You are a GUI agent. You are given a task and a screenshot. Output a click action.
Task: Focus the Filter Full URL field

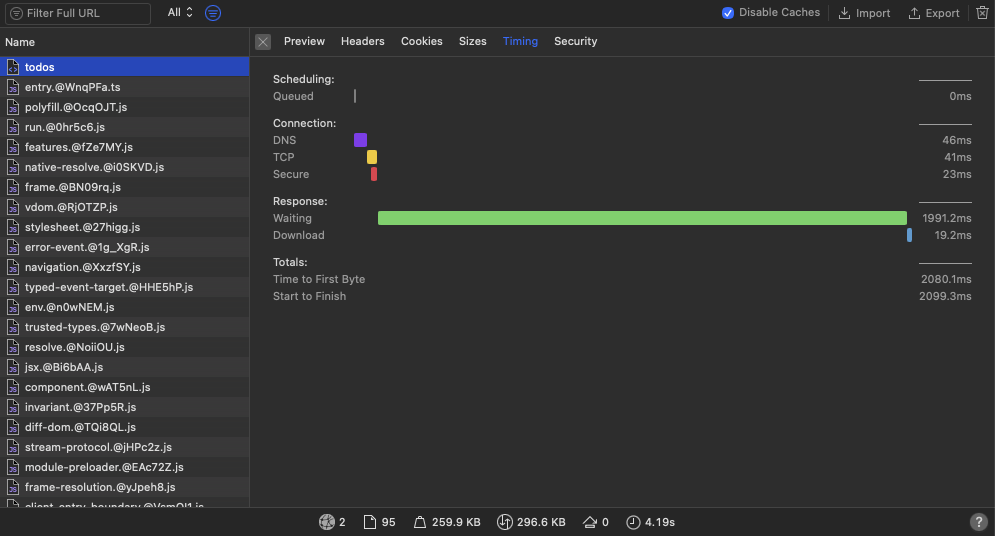click(78, 13)
